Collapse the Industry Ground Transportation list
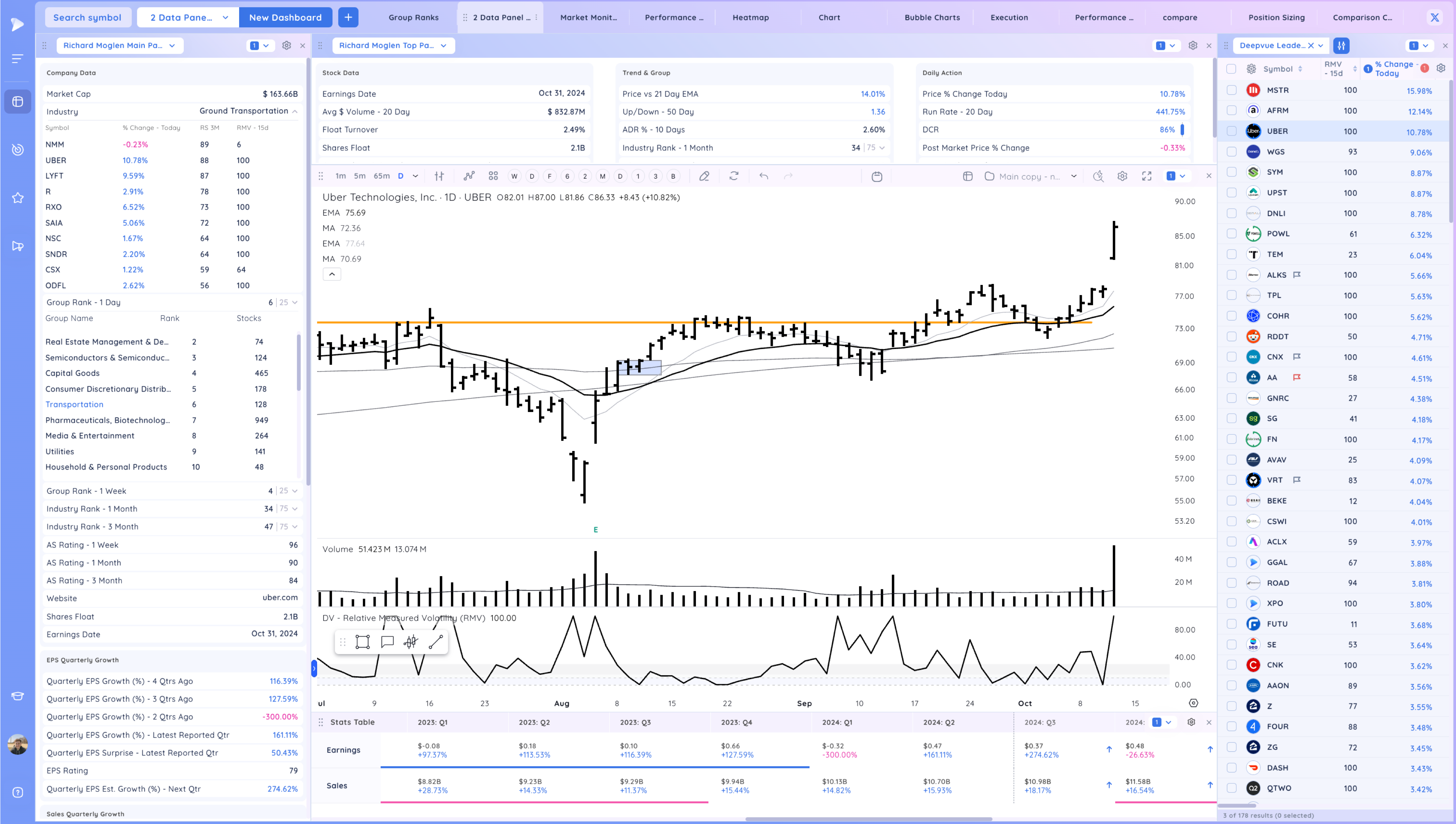The width and height of the screenshot is (1456, 824). [295, 111]
